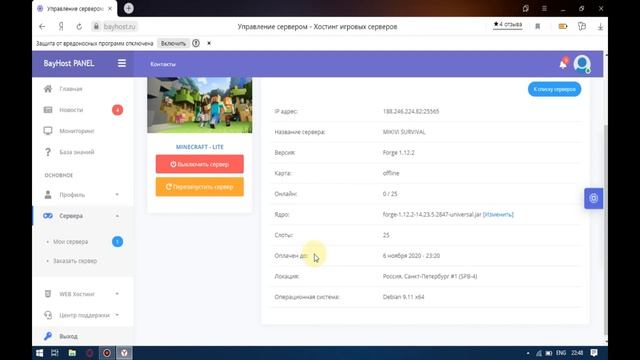Expand the Центр поддержки submenu arrow
The width and height of the screenshot is (640, 360).
(117, 315)
